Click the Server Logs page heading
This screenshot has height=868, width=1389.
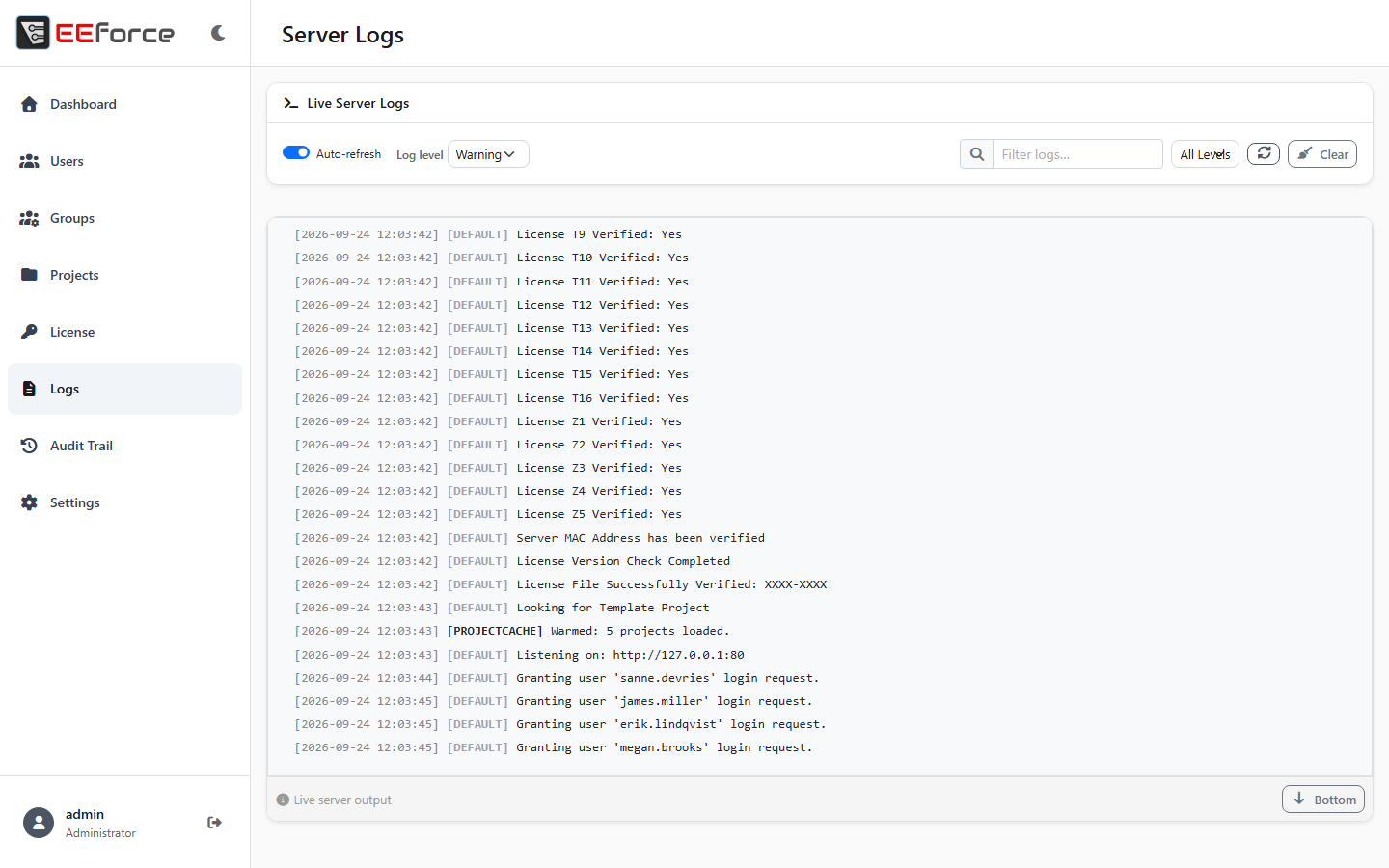click(x=342, y=35)
